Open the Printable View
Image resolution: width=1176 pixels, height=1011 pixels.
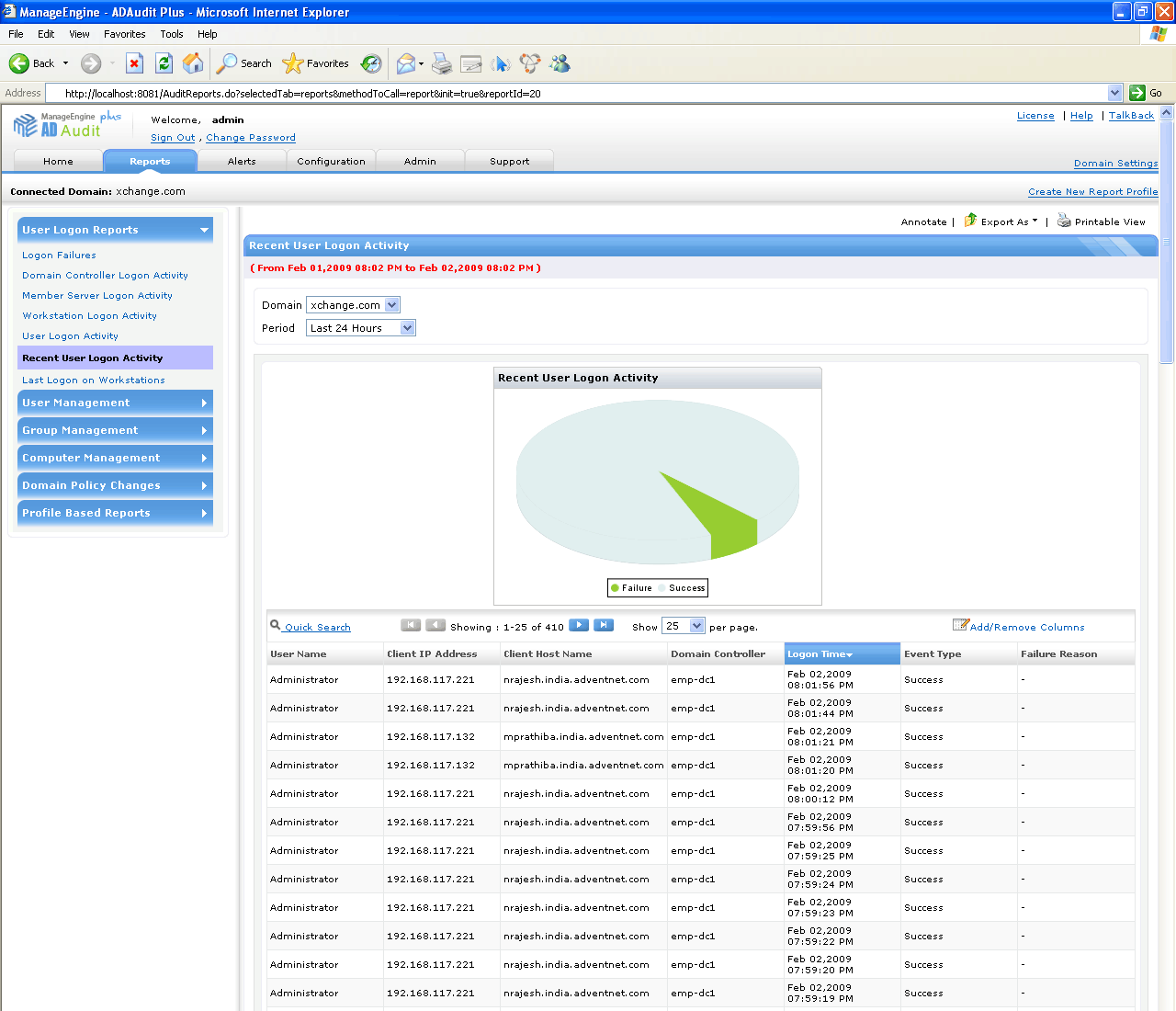1109,222
